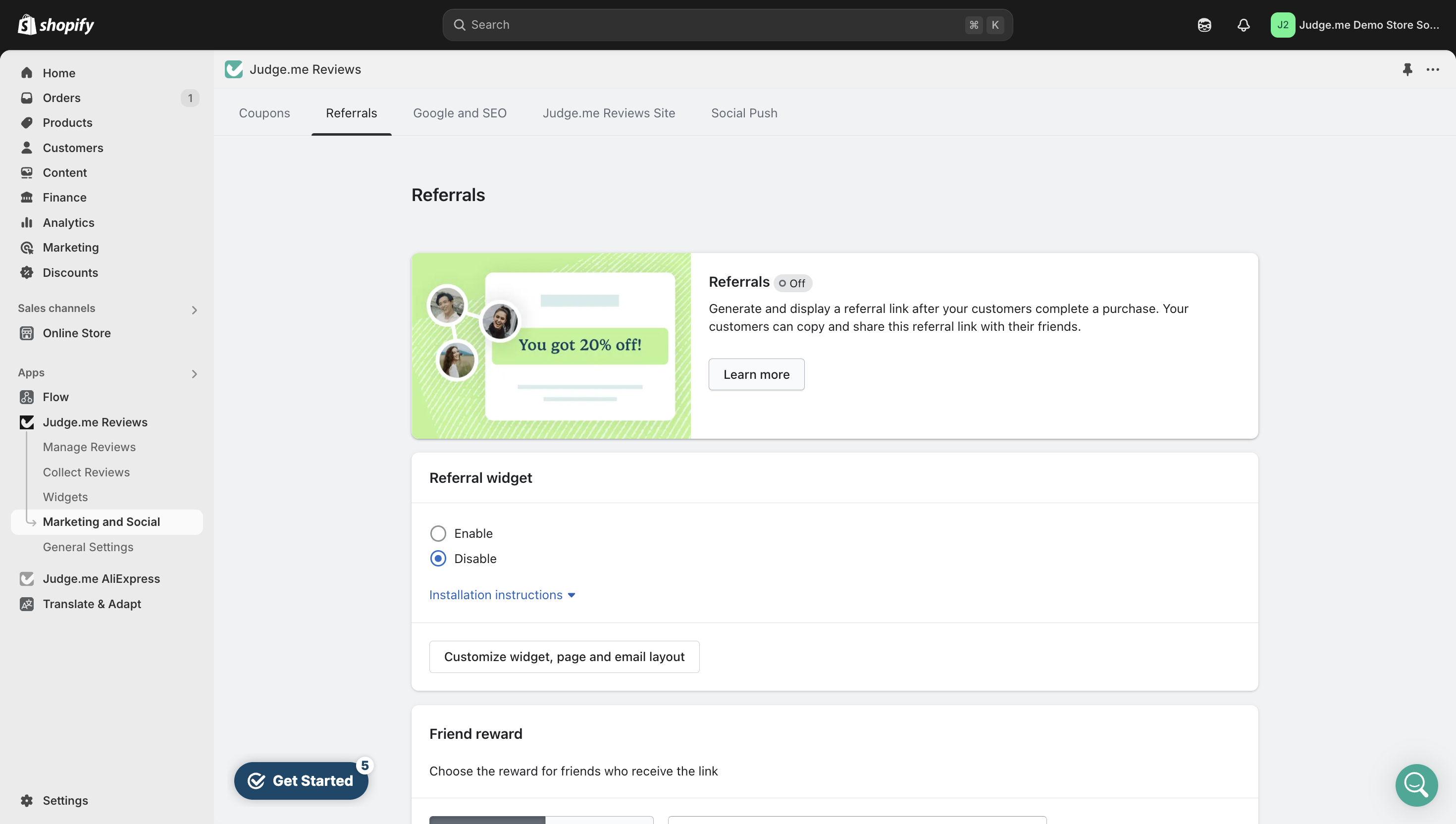
Task: Open the notifications bell
Action: tap(1243, 25)
